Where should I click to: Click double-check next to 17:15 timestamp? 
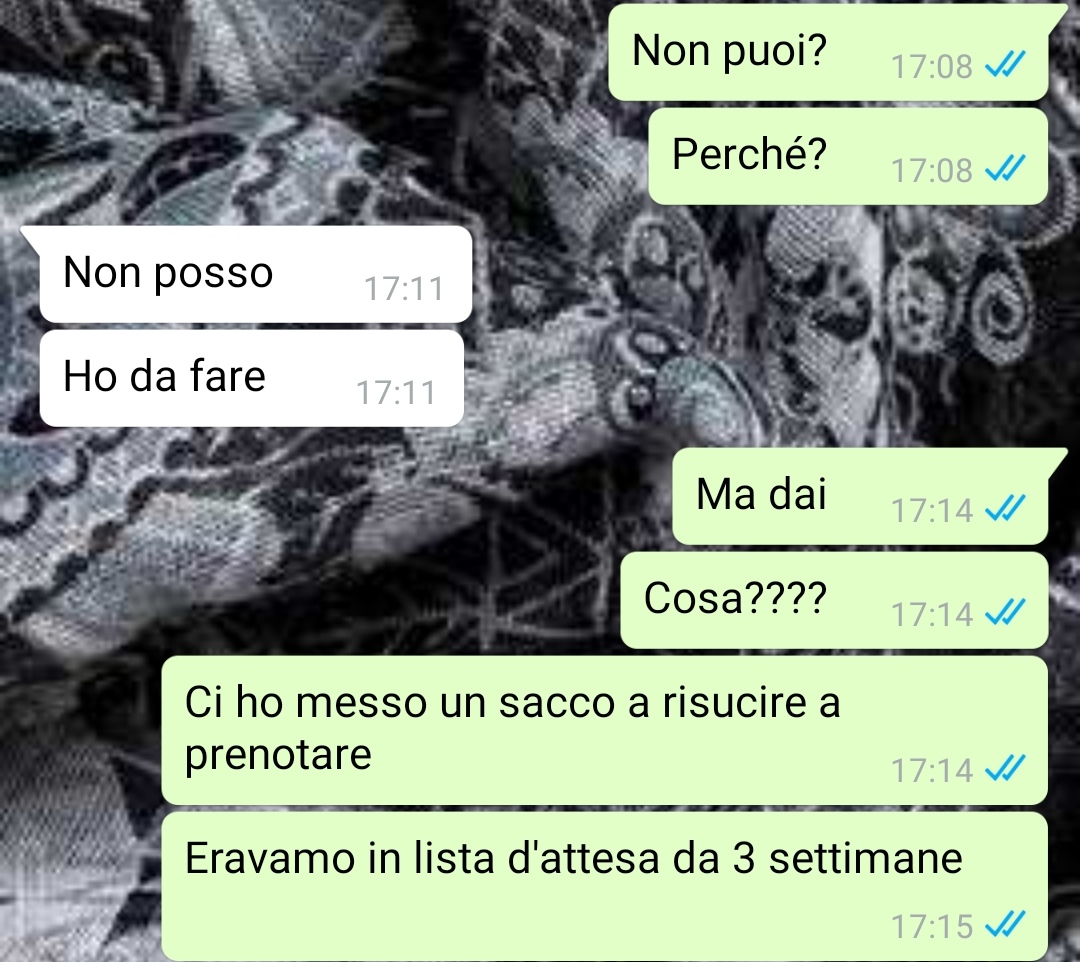[1005, 925]
